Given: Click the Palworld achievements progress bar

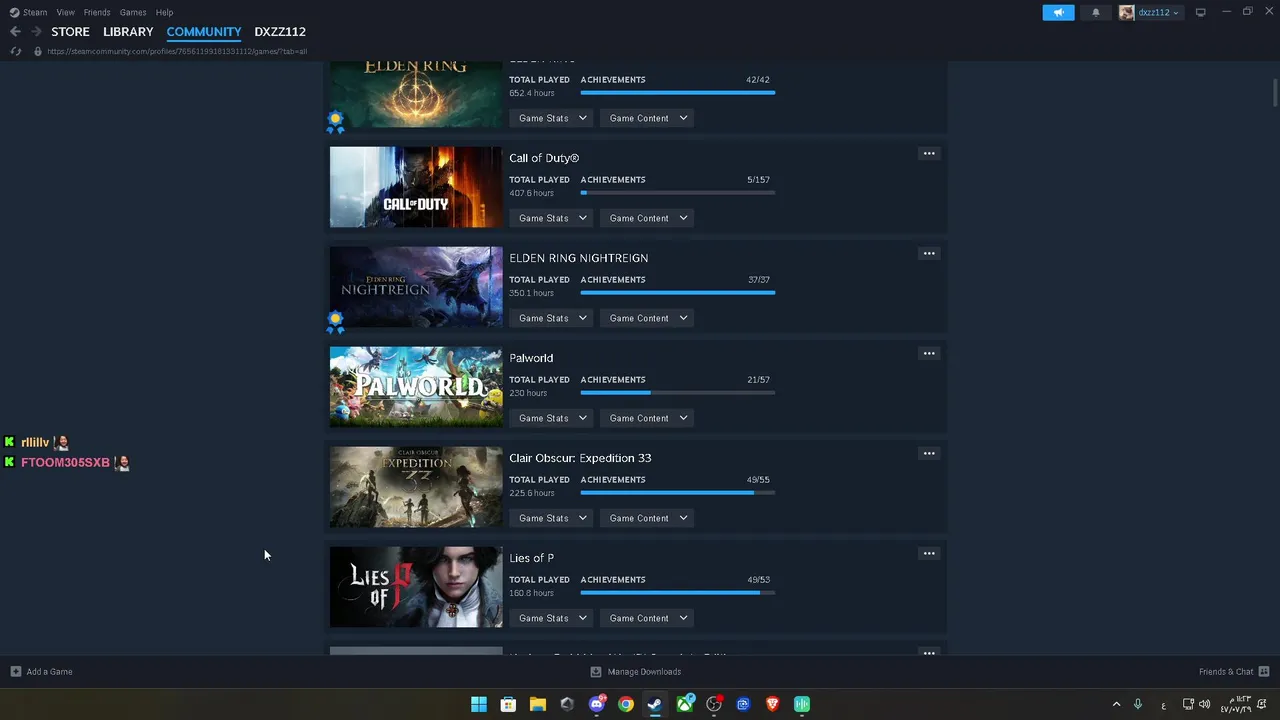Looking at the screenshot, I should coord(678,393).
